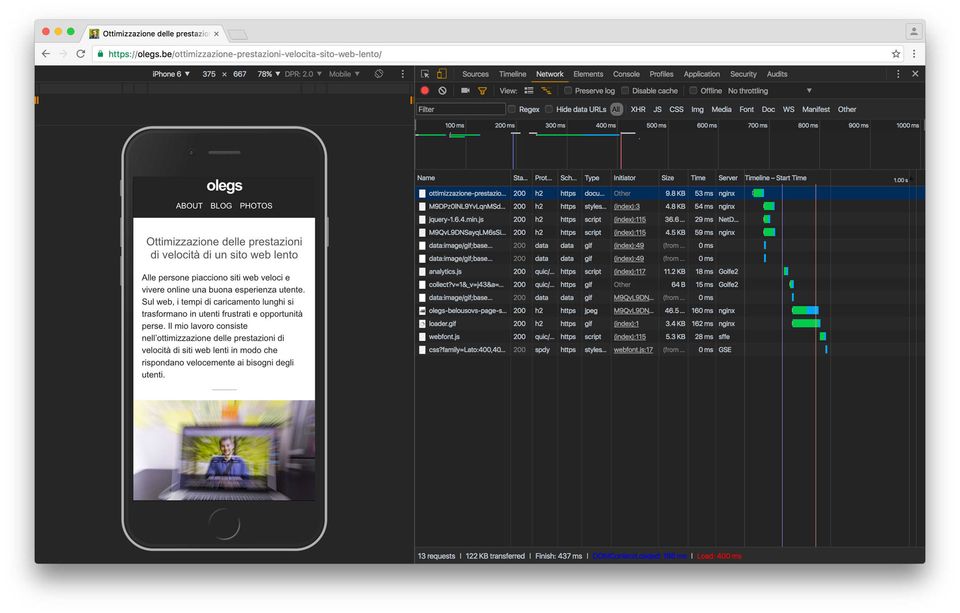Filter requests by CSS type

(x=677, y=110)
